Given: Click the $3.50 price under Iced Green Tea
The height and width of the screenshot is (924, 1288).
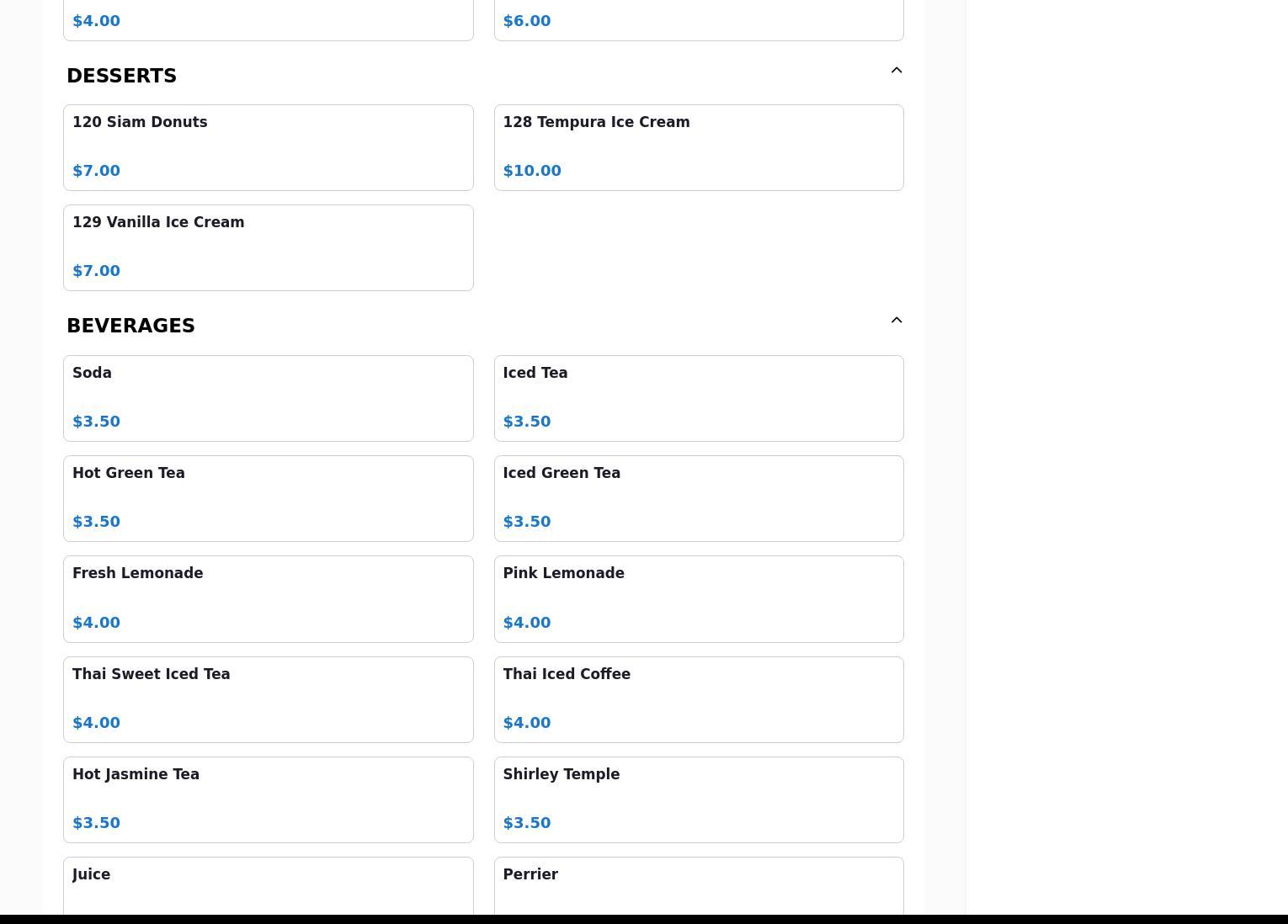Looking at the screenshot, I should [527, 522].
